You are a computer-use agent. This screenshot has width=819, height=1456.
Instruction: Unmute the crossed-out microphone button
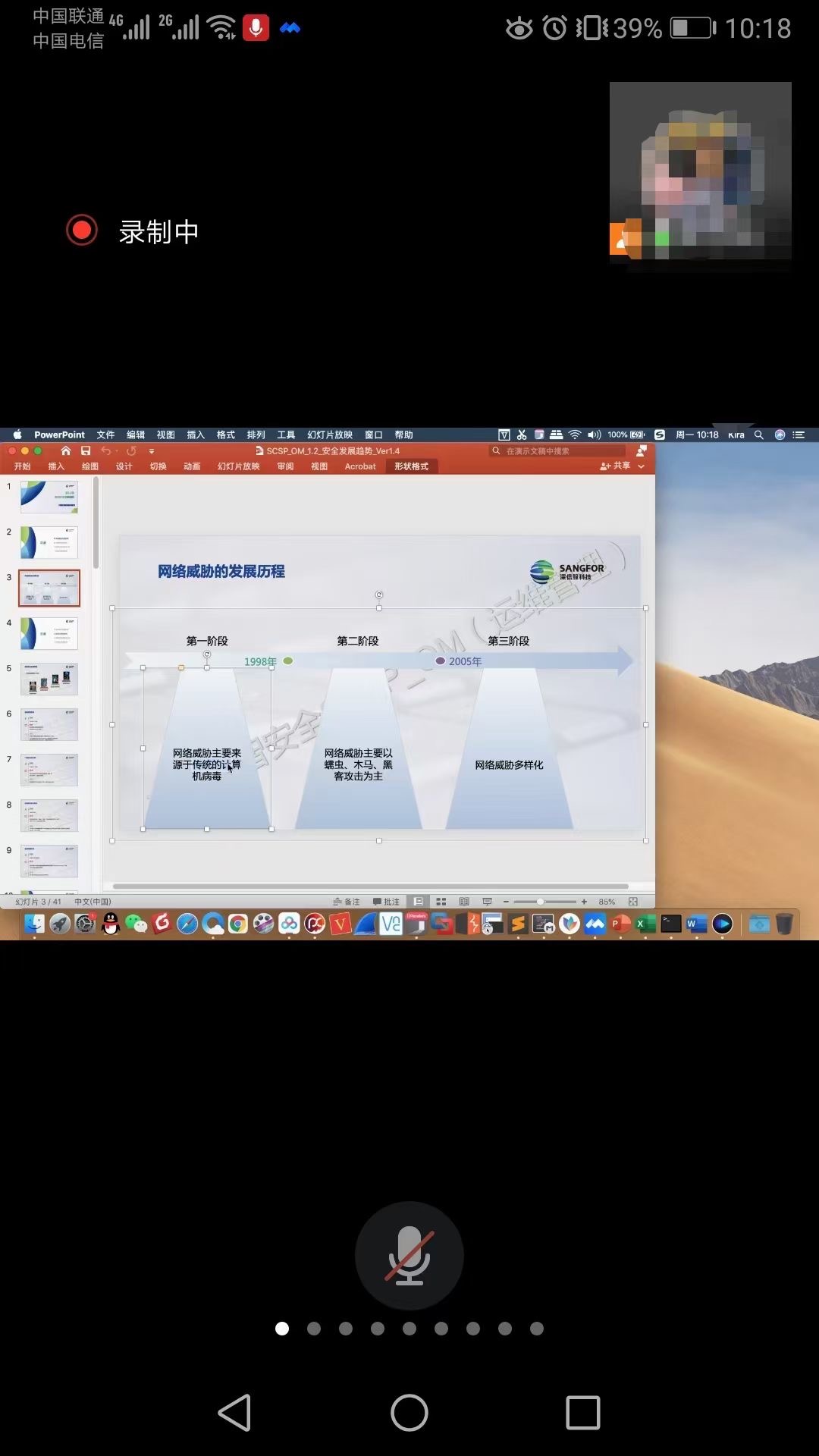pyautogui.click(x=409, y=1256)
